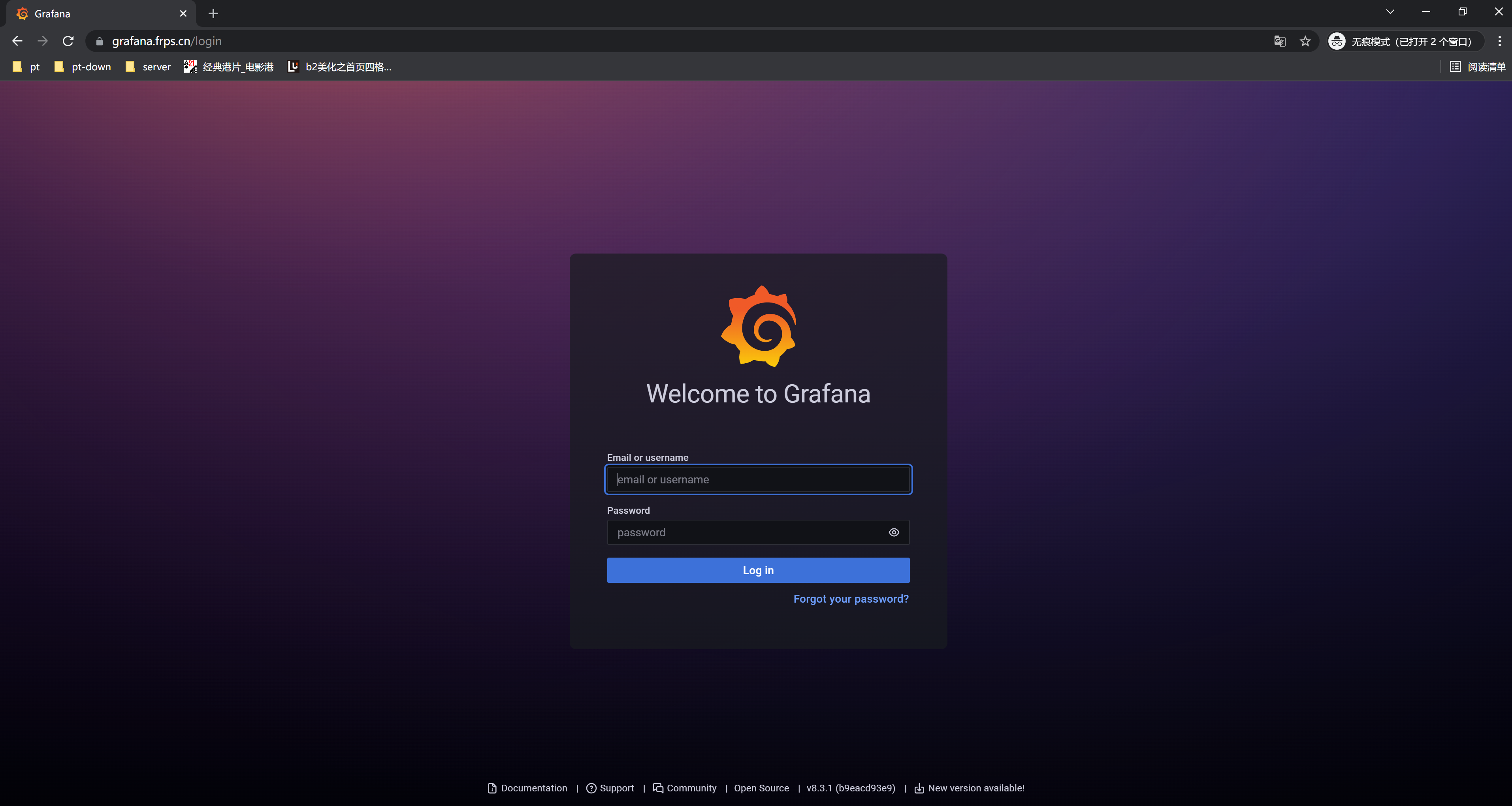Select the Grafana browser tab
Screen dimensions: 1512x806
[x=100, y=13]
